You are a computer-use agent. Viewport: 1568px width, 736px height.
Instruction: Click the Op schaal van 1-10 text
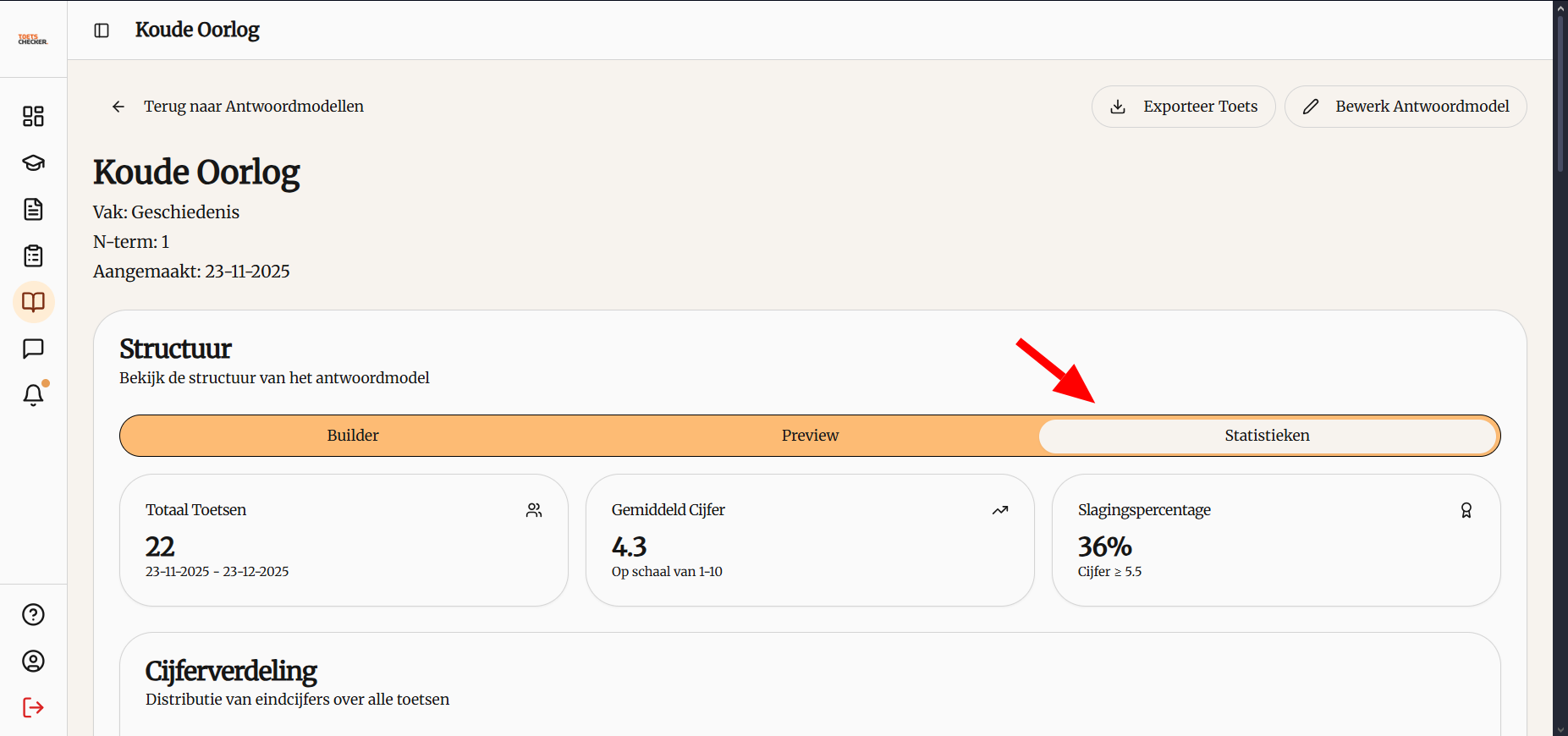tap(667, 572)
